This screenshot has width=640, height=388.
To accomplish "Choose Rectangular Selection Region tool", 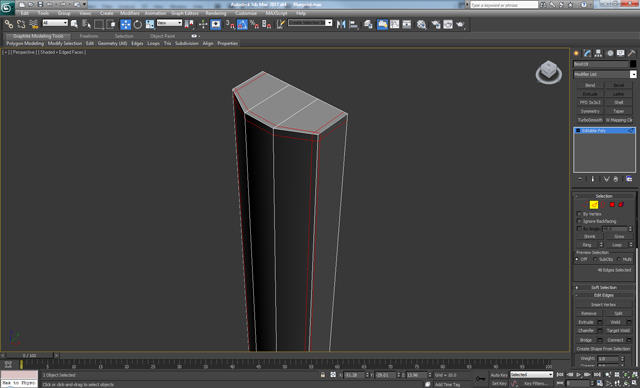I will coord(99,24).
